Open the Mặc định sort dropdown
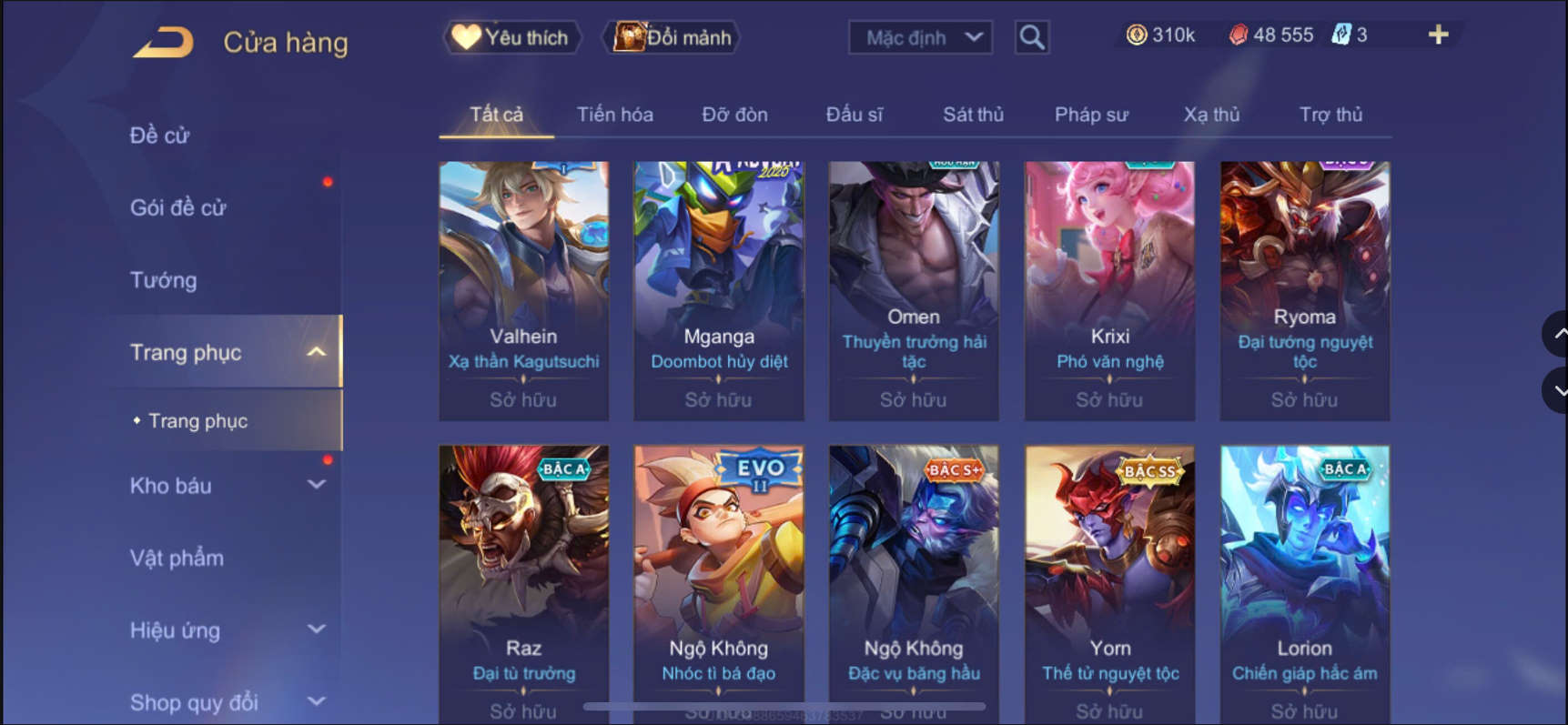 coord(920,37)
